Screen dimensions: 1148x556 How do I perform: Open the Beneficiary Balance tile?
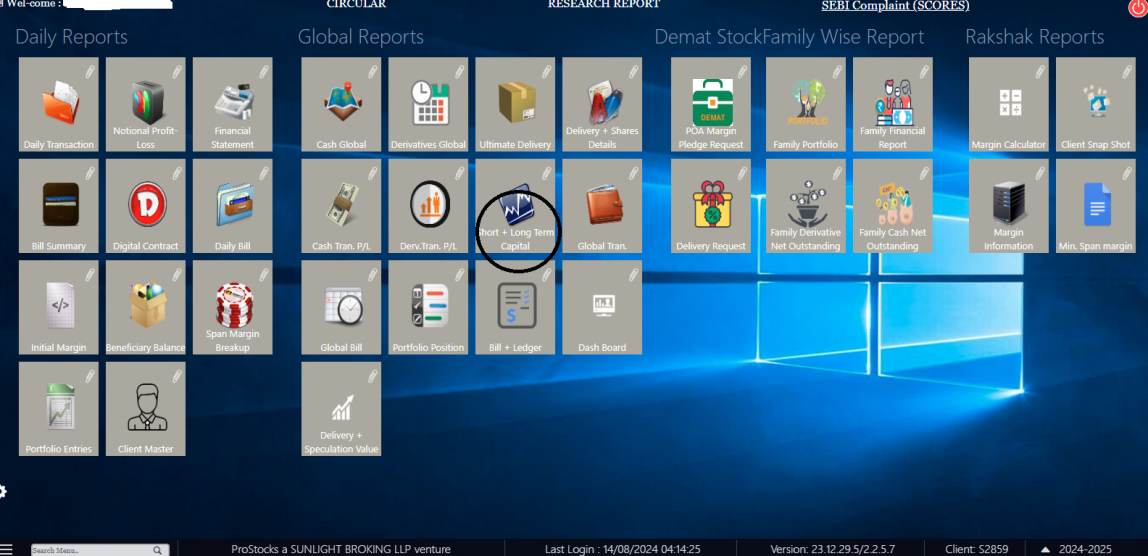pos(146,308)
